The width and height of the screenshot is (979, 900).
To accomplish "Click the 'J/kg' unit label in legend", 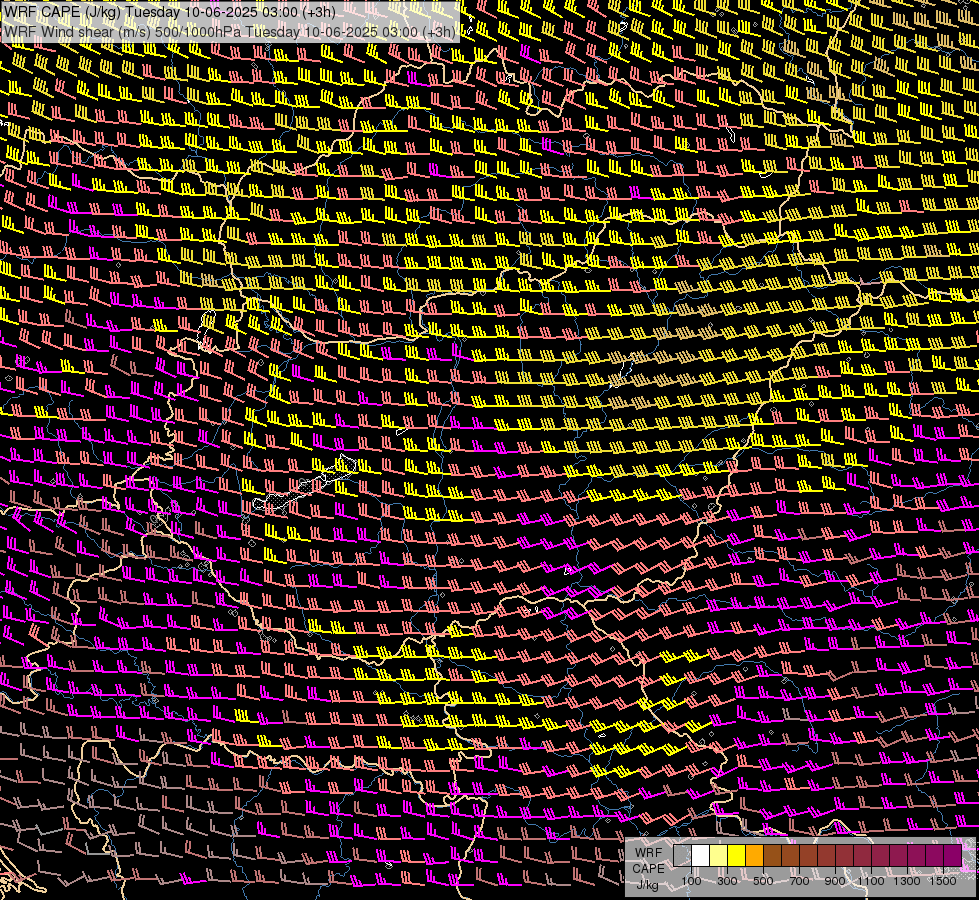I will coord(647,885).
